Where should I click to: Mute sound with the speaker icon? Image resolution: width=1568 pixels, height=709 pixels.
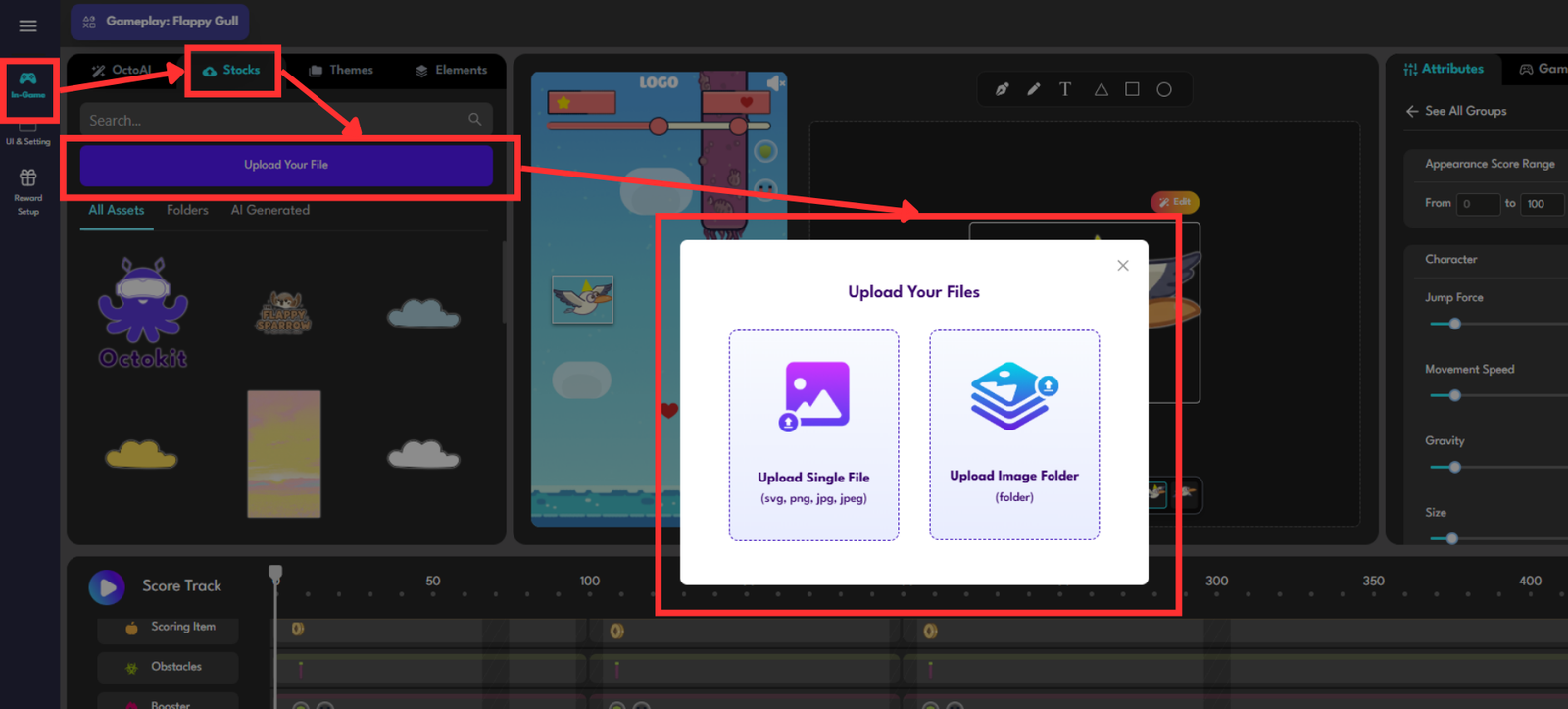(774, 83)
